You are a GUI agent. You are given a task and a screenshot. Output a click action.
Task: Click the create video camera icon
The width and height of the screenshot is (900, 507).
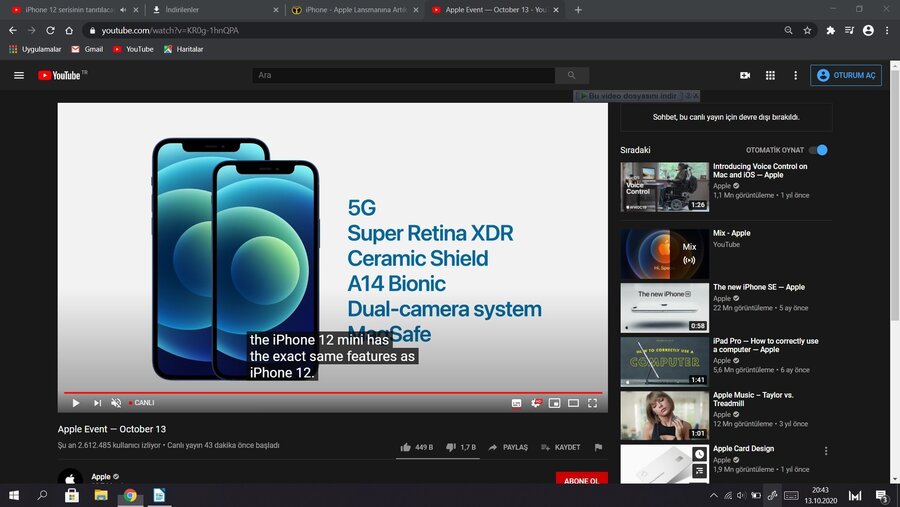click(x=745, y=75)
